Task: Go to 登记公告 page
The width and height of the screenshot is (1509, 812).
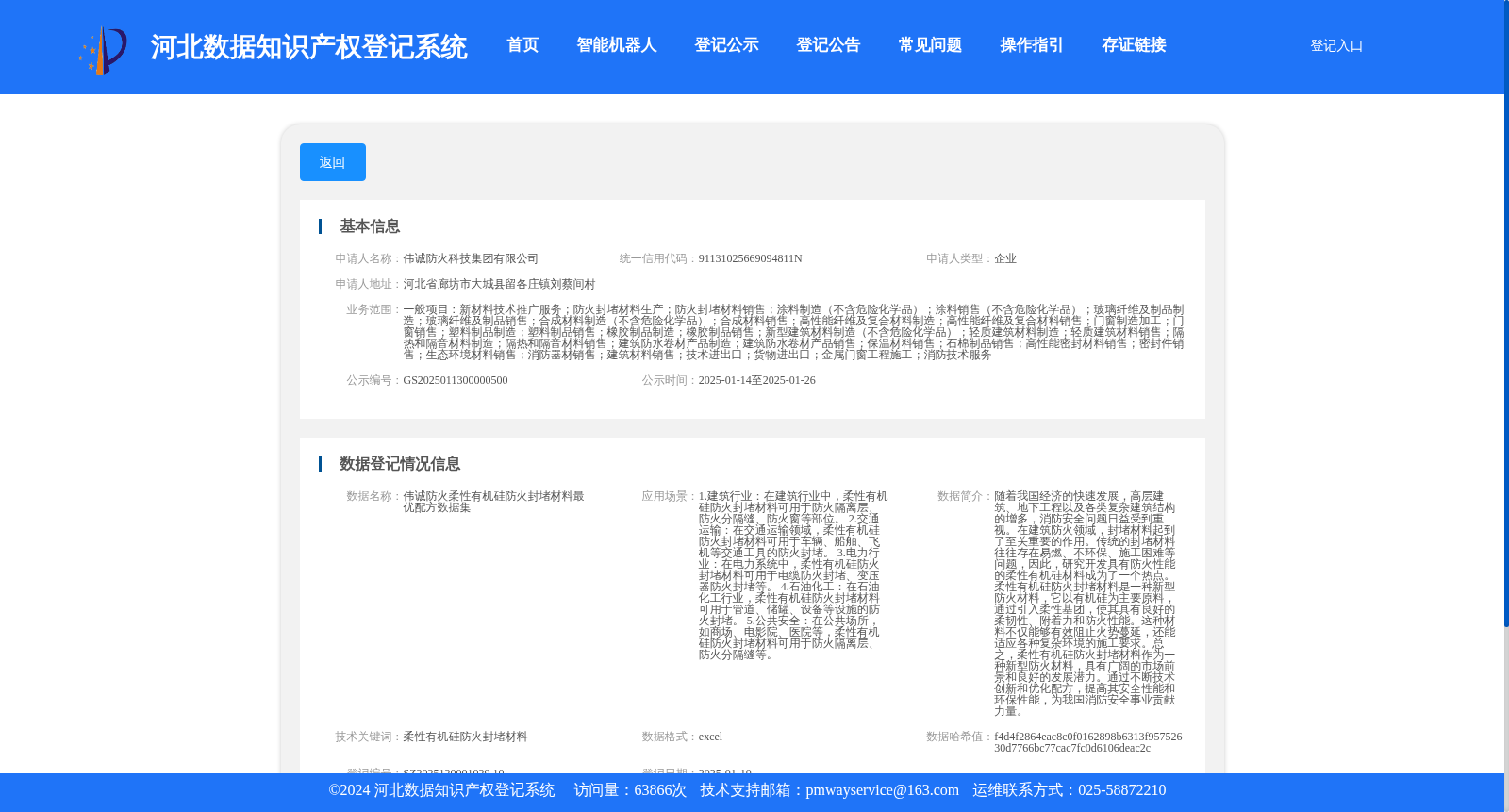Action: point(828,45)
